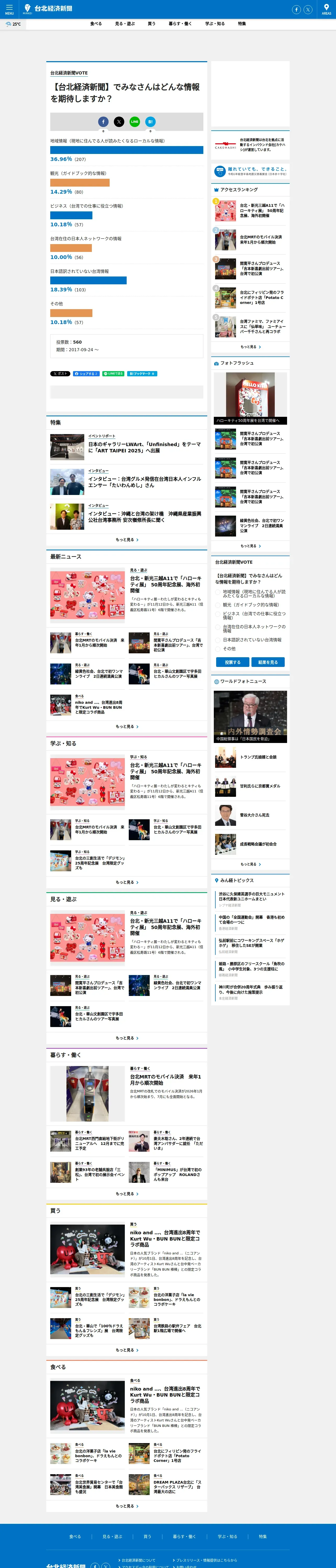Click the pin icon beside みん経トピックス
The image size is (336, 1568).
click(216, 880)
